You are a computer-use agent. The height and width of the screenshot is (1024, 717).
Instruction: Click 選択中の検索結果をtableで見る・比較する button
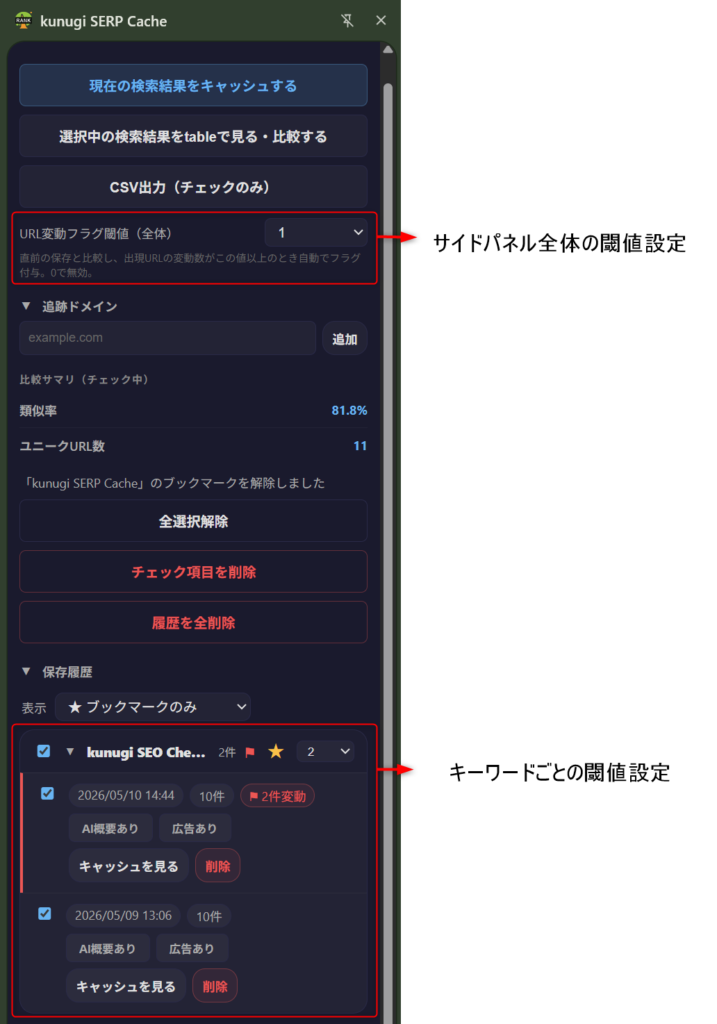[x=193, y=136]
